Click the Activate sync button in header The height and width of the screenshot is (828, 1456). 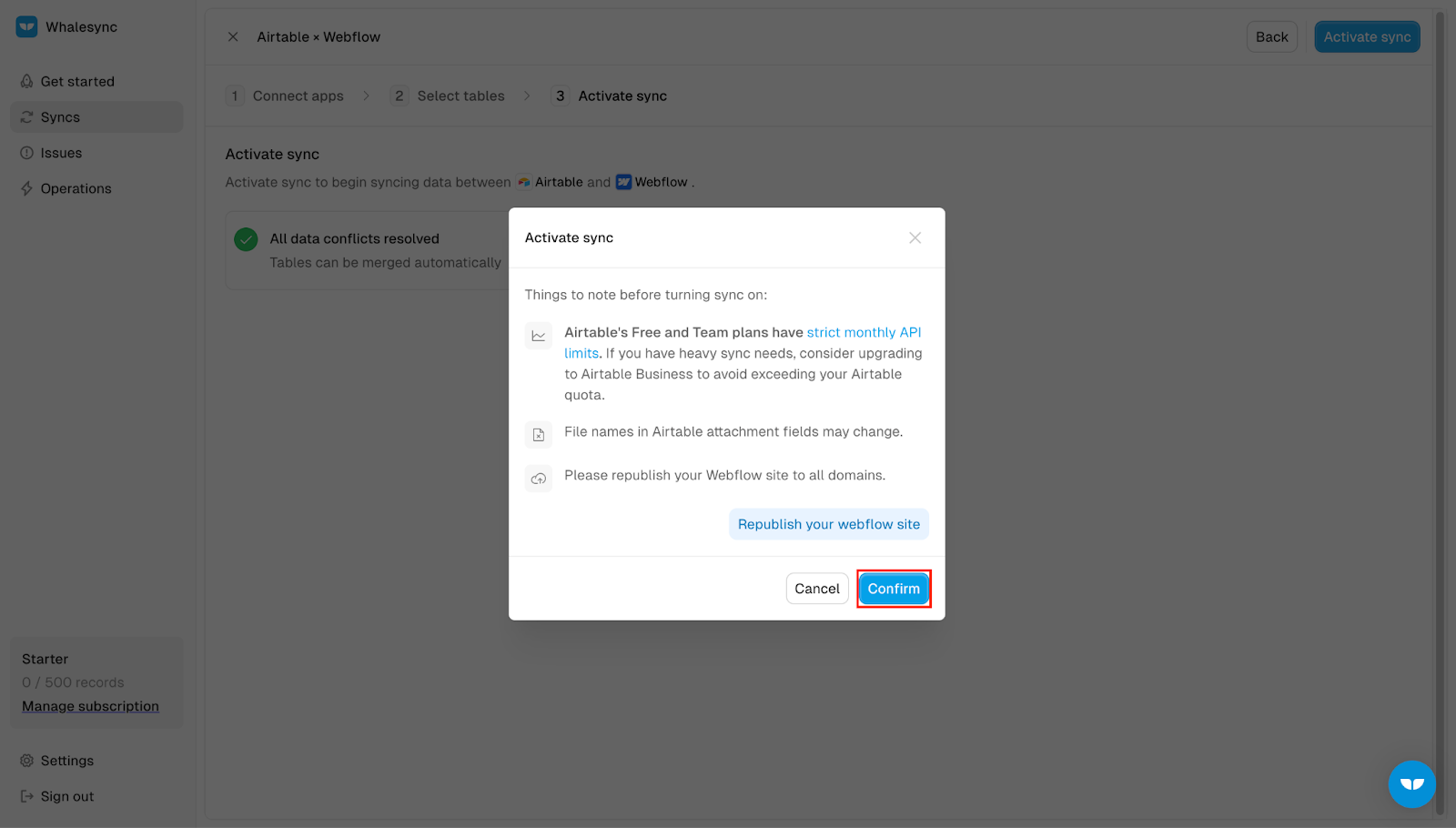click(x=1367, y=36)
